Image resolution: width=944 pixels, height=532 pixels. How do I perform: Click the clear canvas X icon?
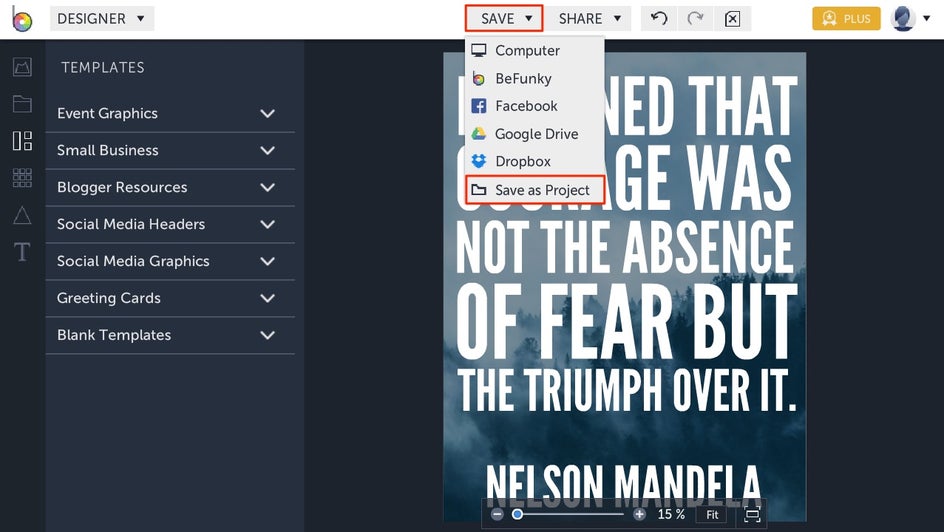pos(732,19)
